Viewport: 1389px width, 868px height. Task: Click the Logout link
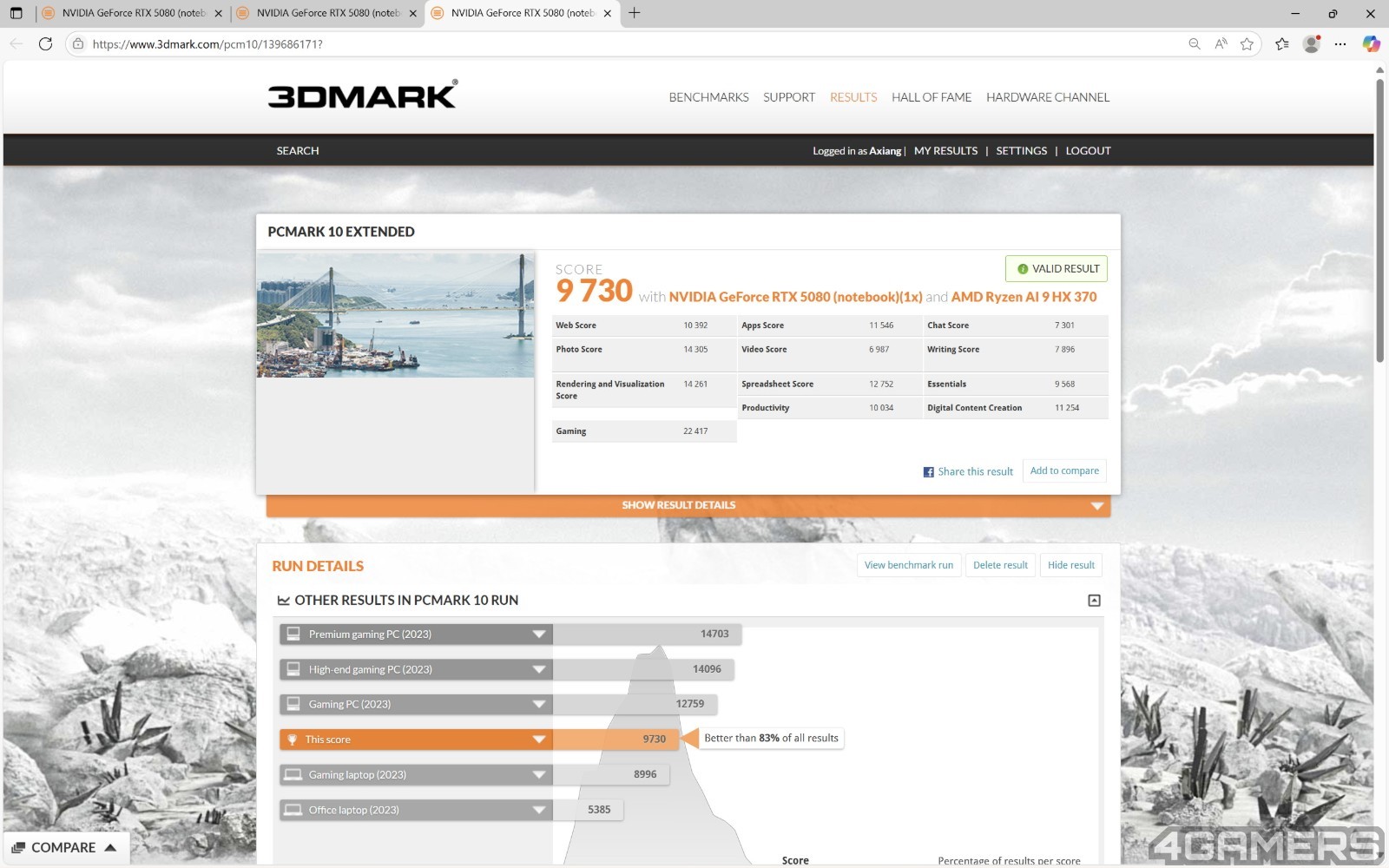point(1088,151)
